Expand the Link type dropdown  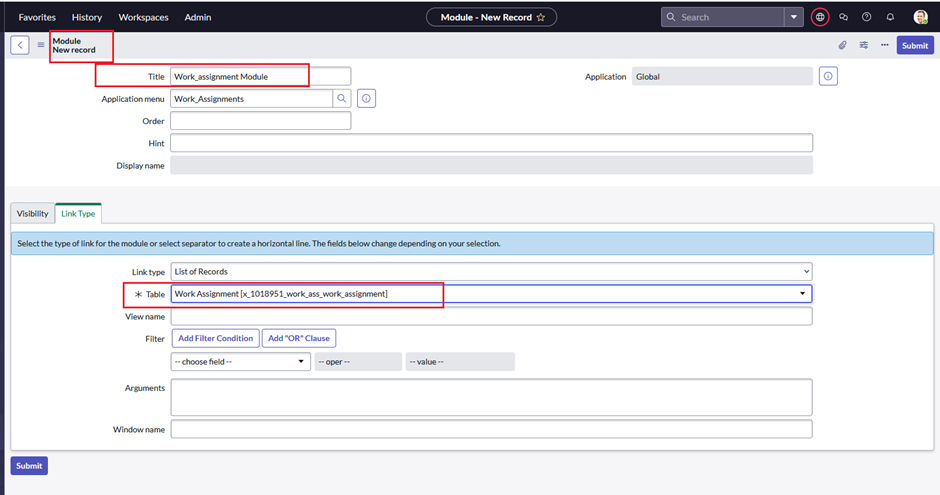(x=491, y=272)
